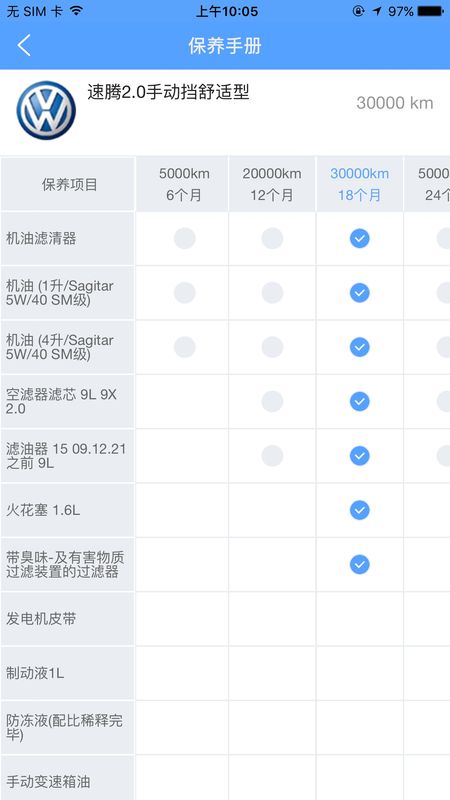
Task: Uncheck 带臭味 过滤器 at 30000km
Action: [360, 564]
